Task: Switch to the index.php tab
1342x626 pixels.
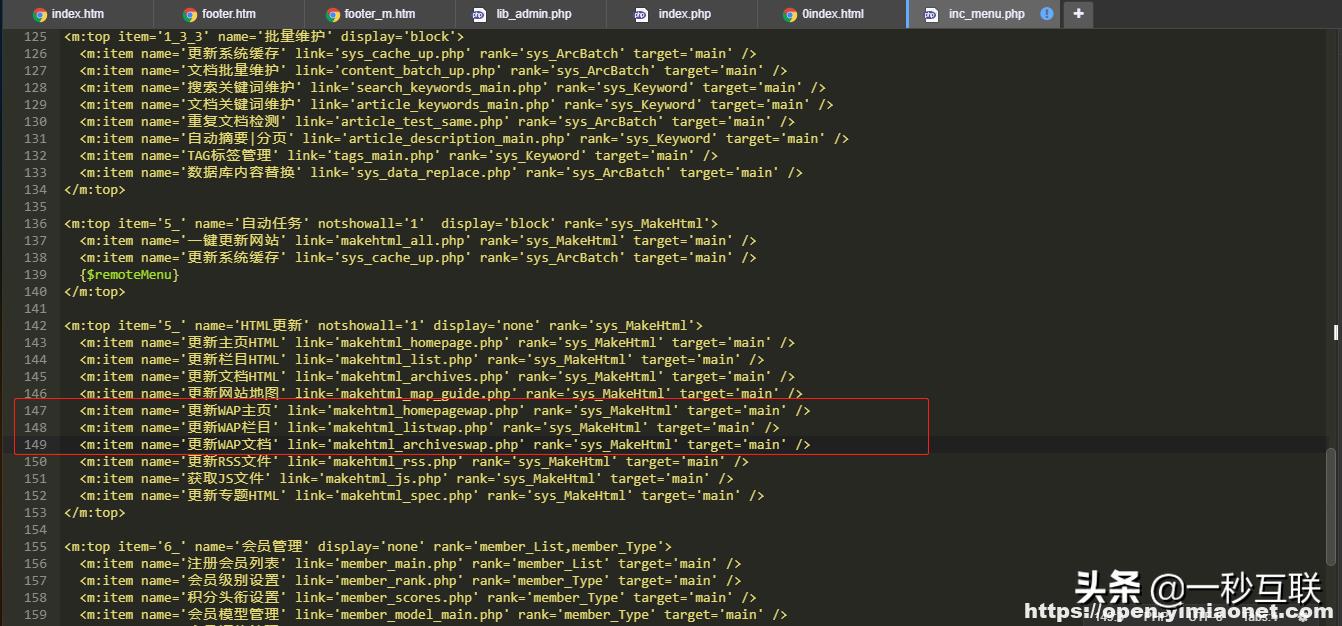Action: 684,14
